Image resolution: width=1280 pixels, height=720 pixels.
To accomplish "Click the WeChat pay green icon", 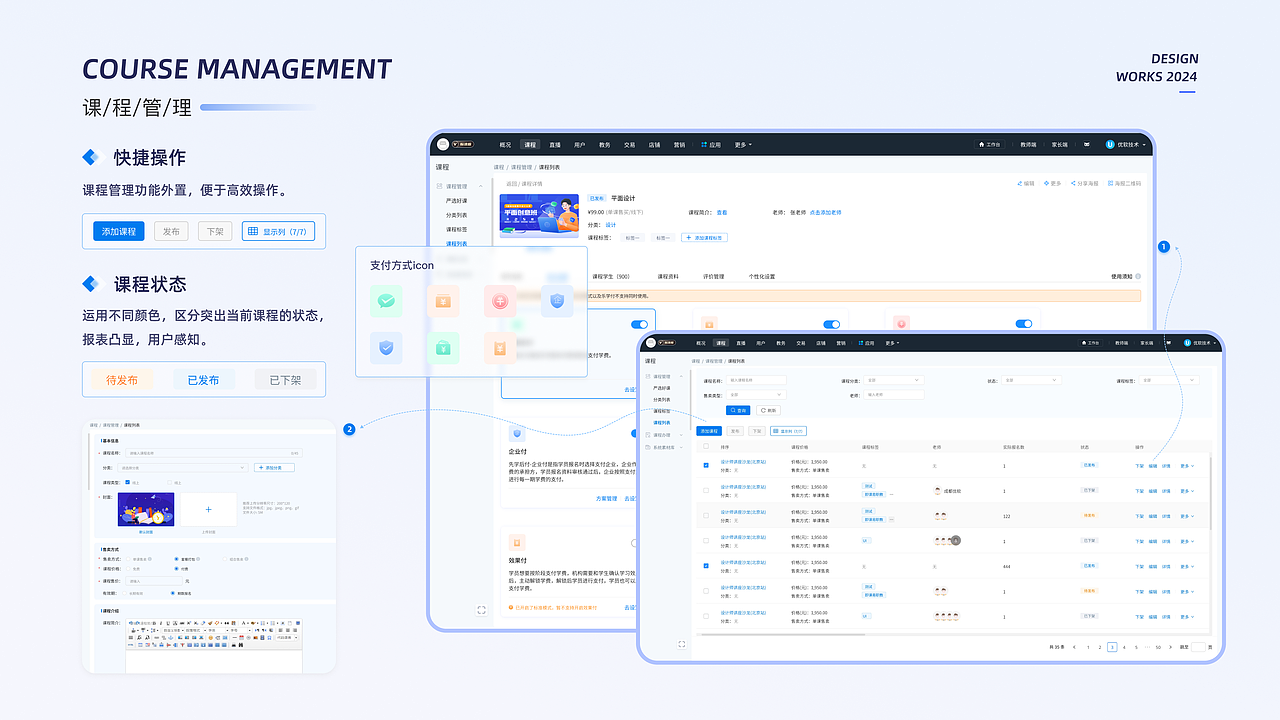I will coord(386,301).
